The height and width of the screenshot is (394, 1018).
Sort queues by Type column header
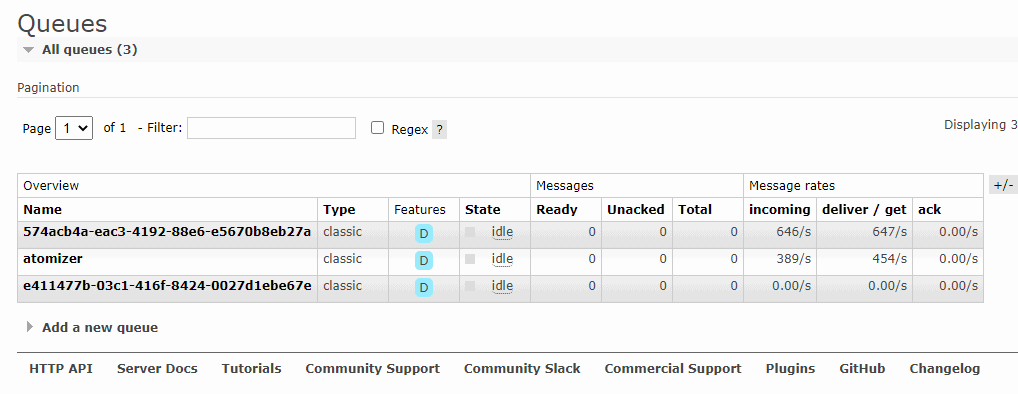coord(340,210)
